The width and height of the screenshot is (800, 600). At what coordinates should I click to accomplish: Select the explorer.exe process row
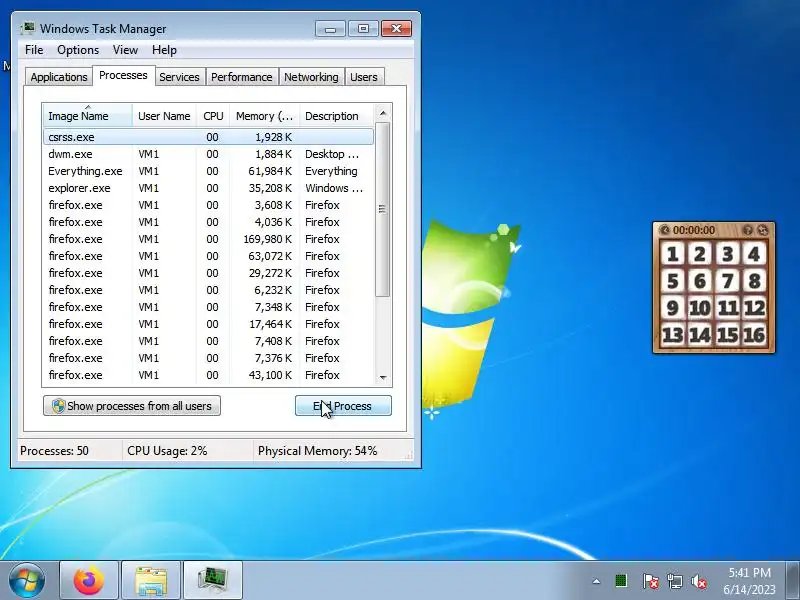point(209,188)
